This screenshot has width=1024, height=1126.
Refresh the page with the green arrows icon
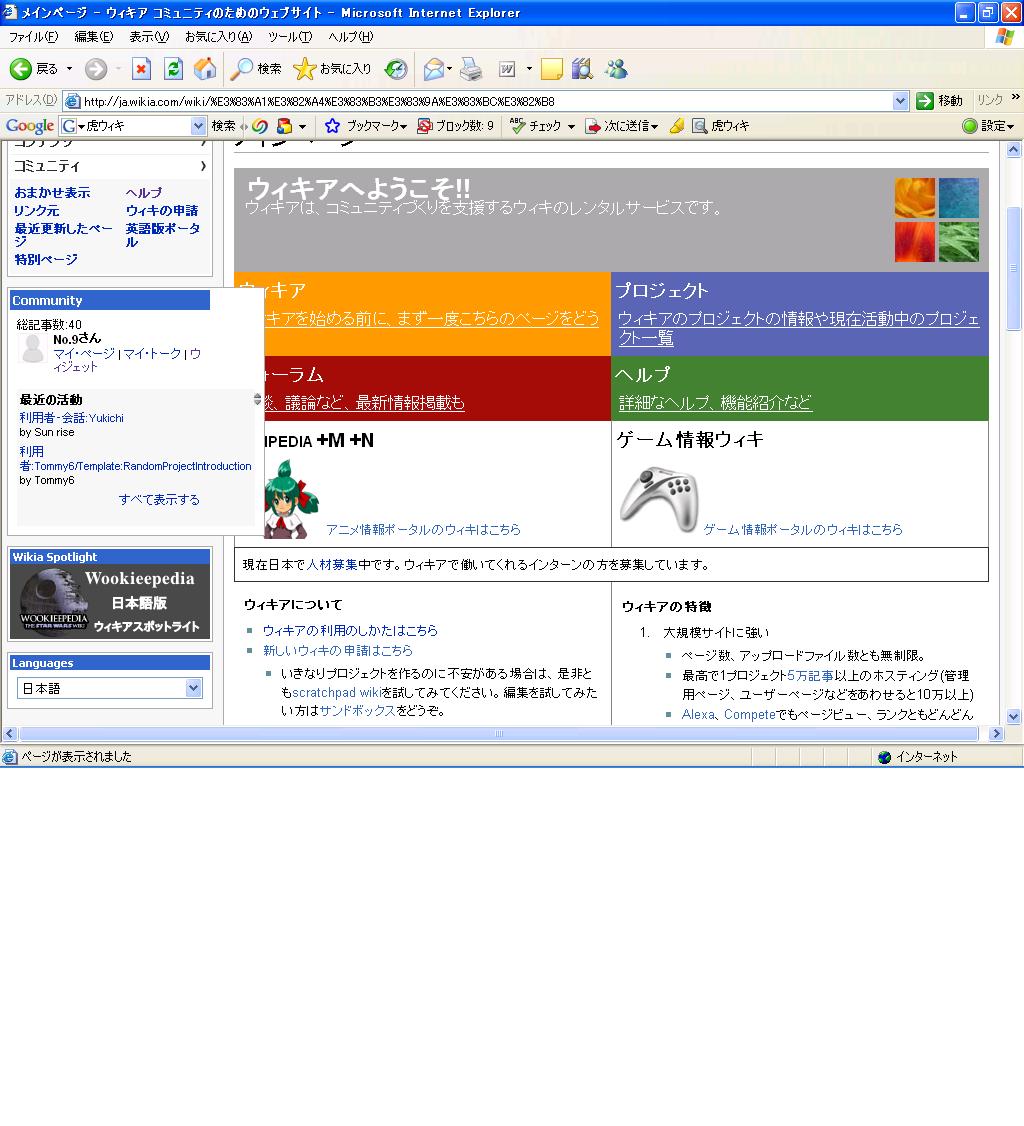(x=173, y=69)
